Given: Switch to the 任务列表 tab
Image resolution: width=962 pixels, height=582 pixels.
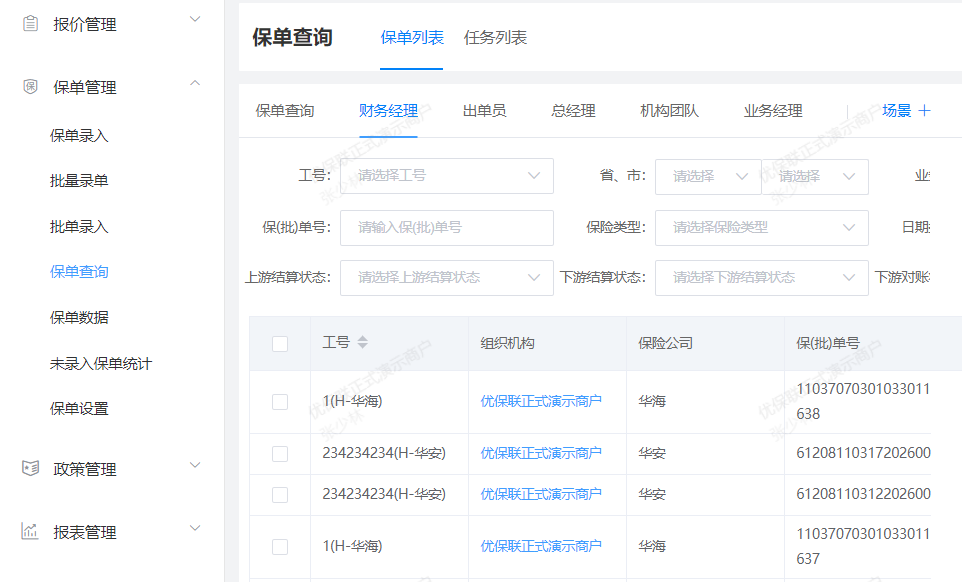Looking at the screenshot, I should coord(495,38).
